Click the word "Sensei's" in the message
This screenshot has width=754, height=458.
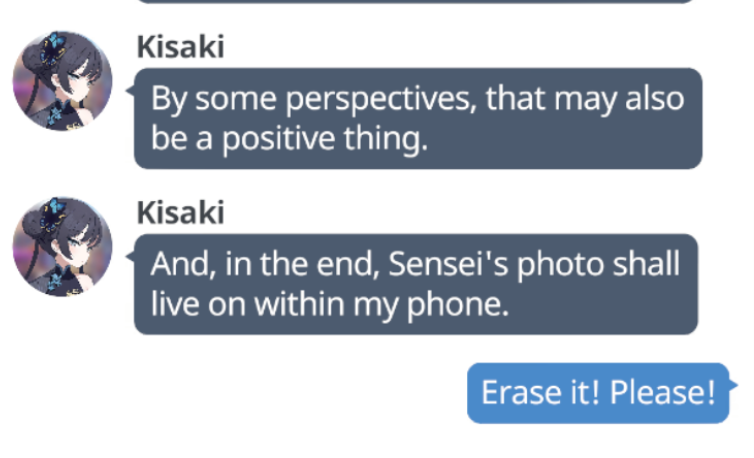coord(448,264)
